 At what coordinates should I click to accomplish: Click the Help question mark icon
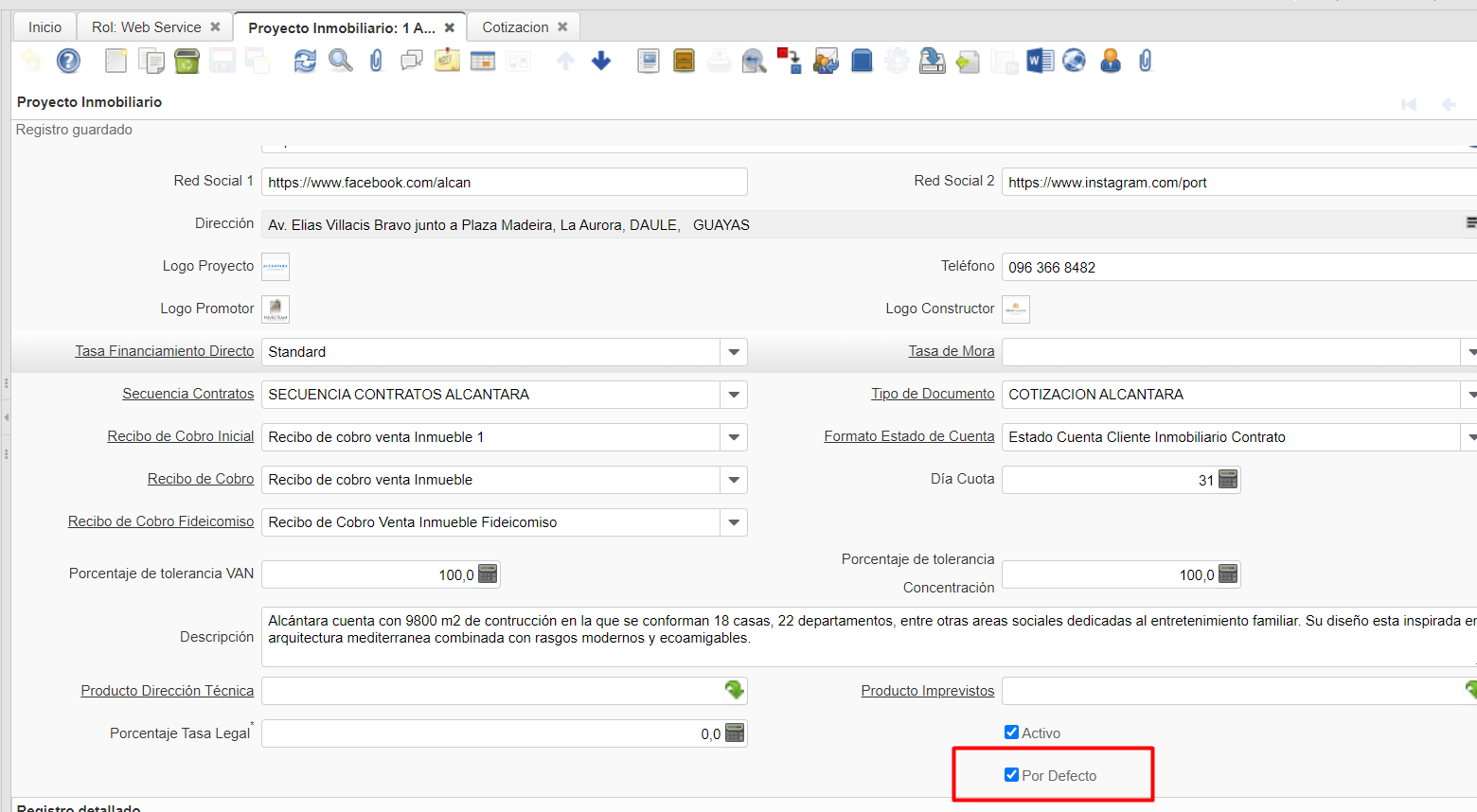[x=68, y=62]
